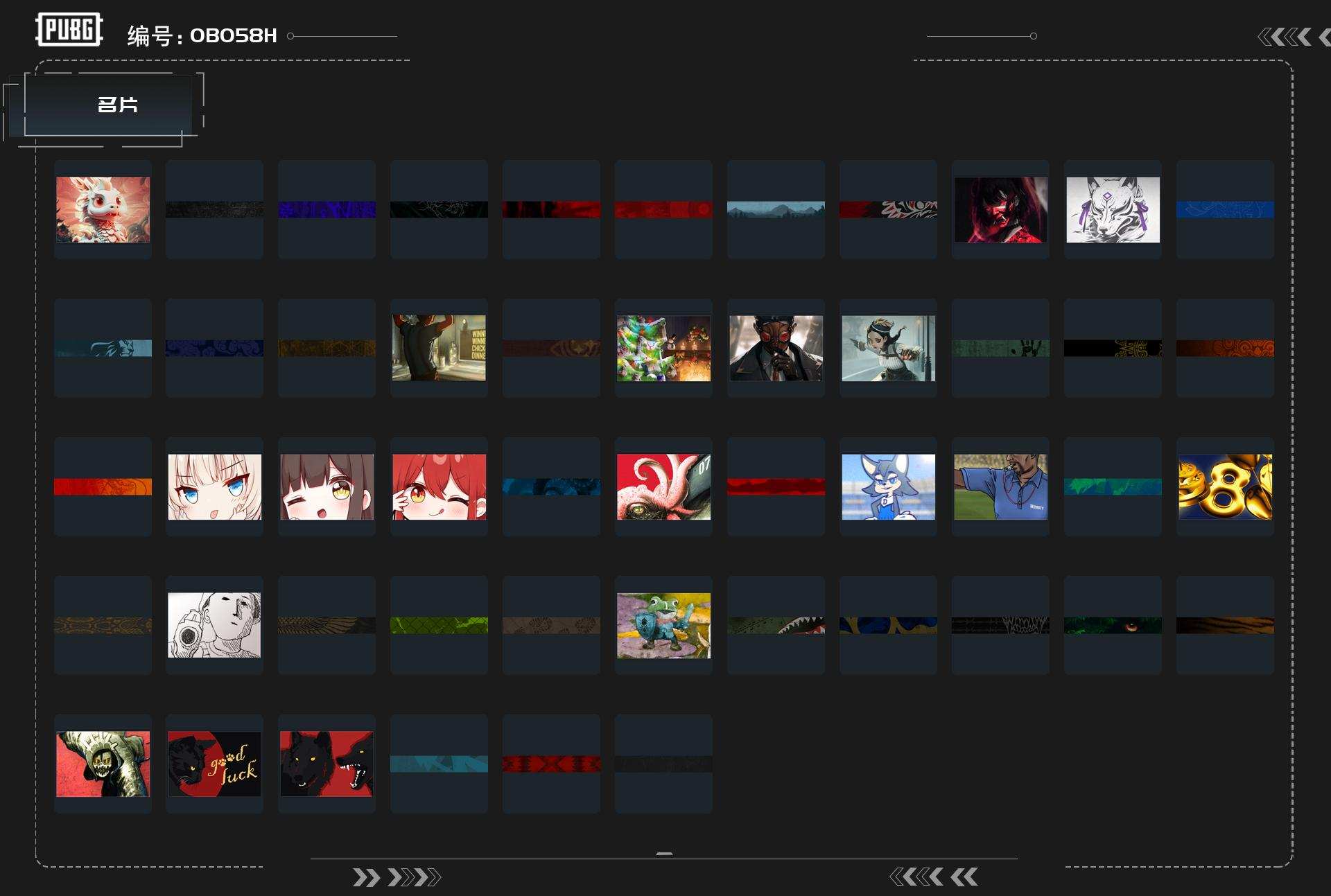
Task: Choose the brown-haired winking anime girl nameplate
Action: click(x=327, y=486)
